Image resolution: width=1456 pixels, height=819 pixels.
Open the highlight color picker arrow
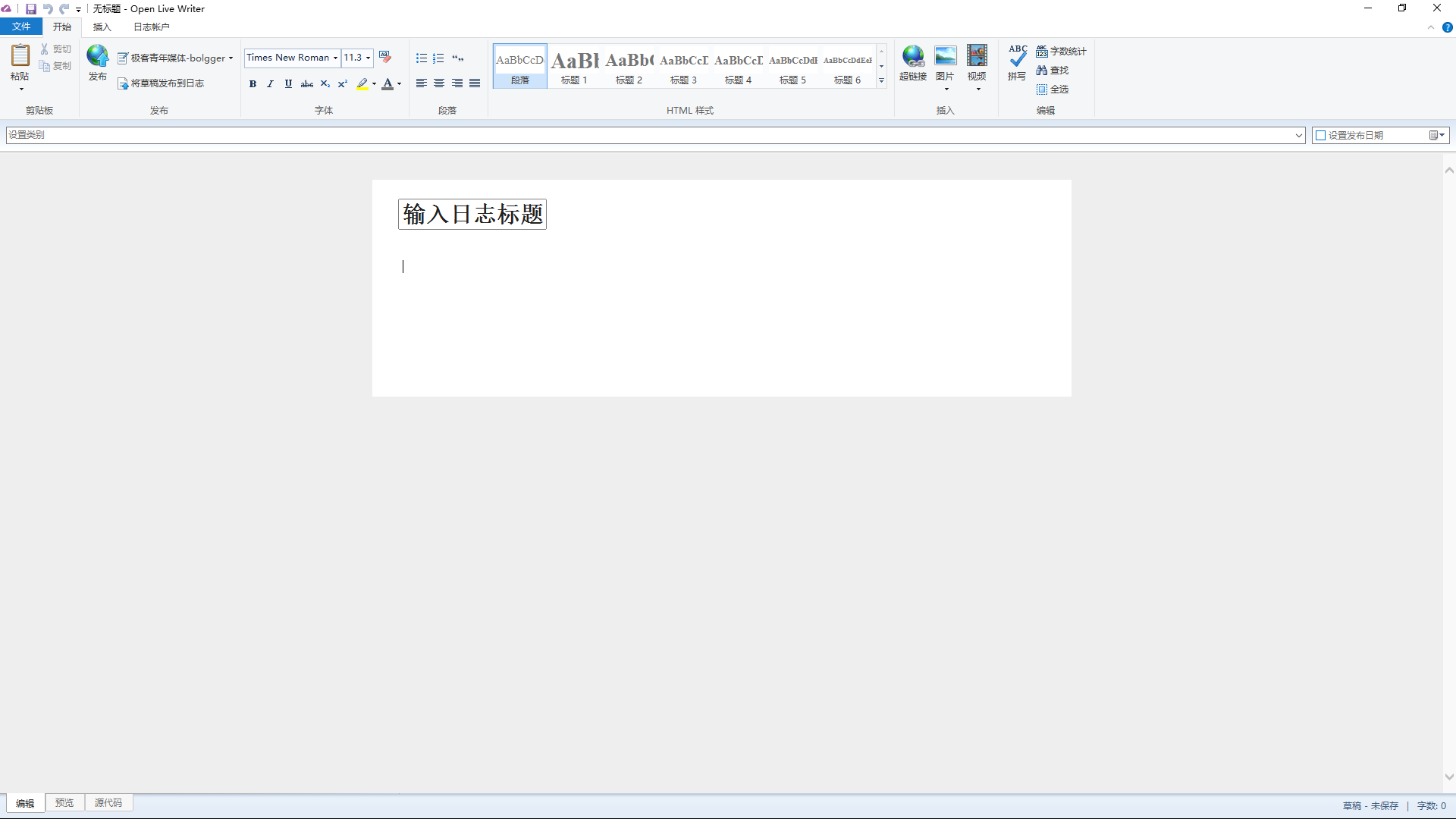pyautogui.click(x=374, y=84)
